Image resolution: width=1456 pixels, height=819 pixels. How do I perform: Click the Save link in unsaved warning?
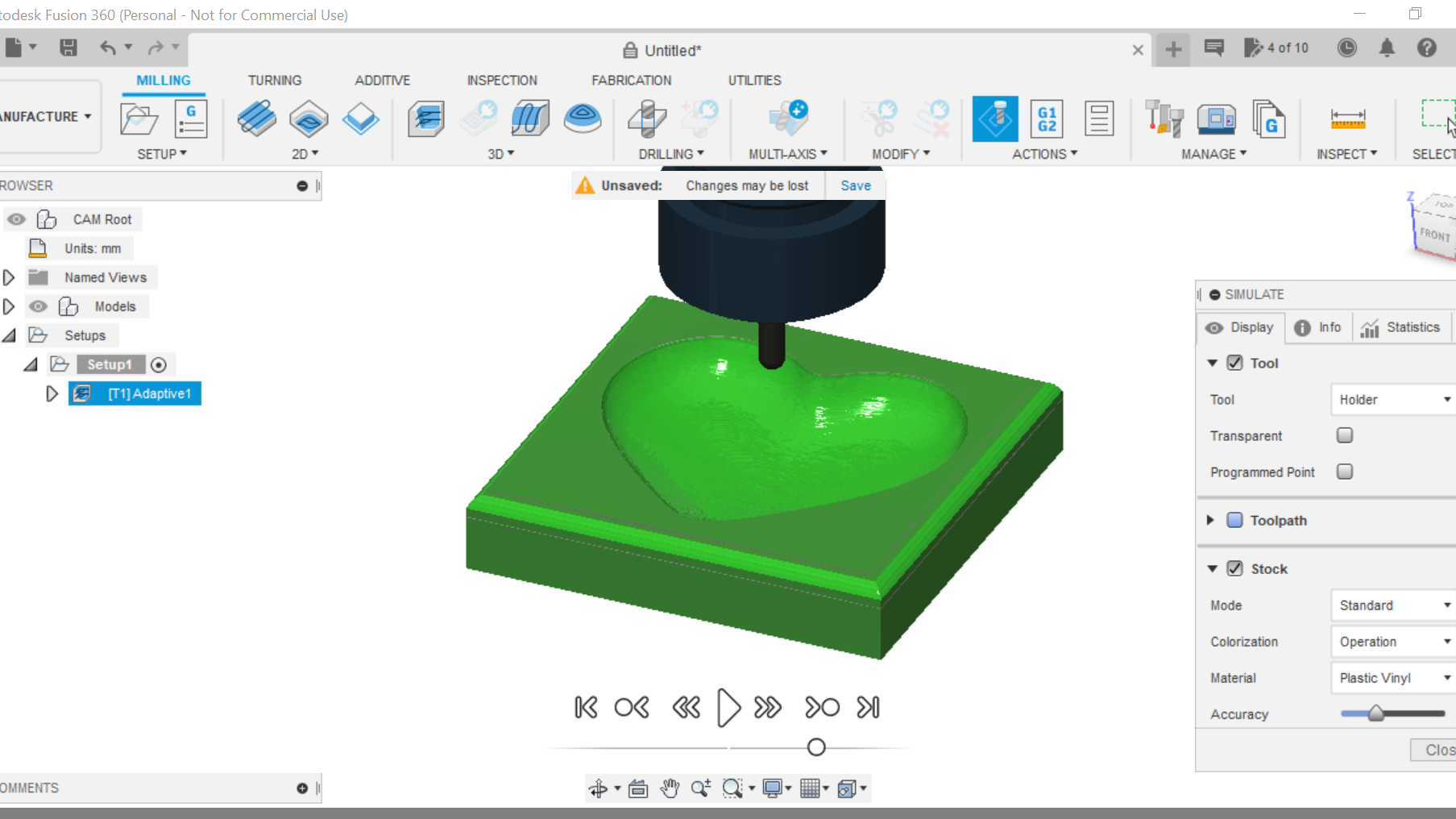point(856,185)
